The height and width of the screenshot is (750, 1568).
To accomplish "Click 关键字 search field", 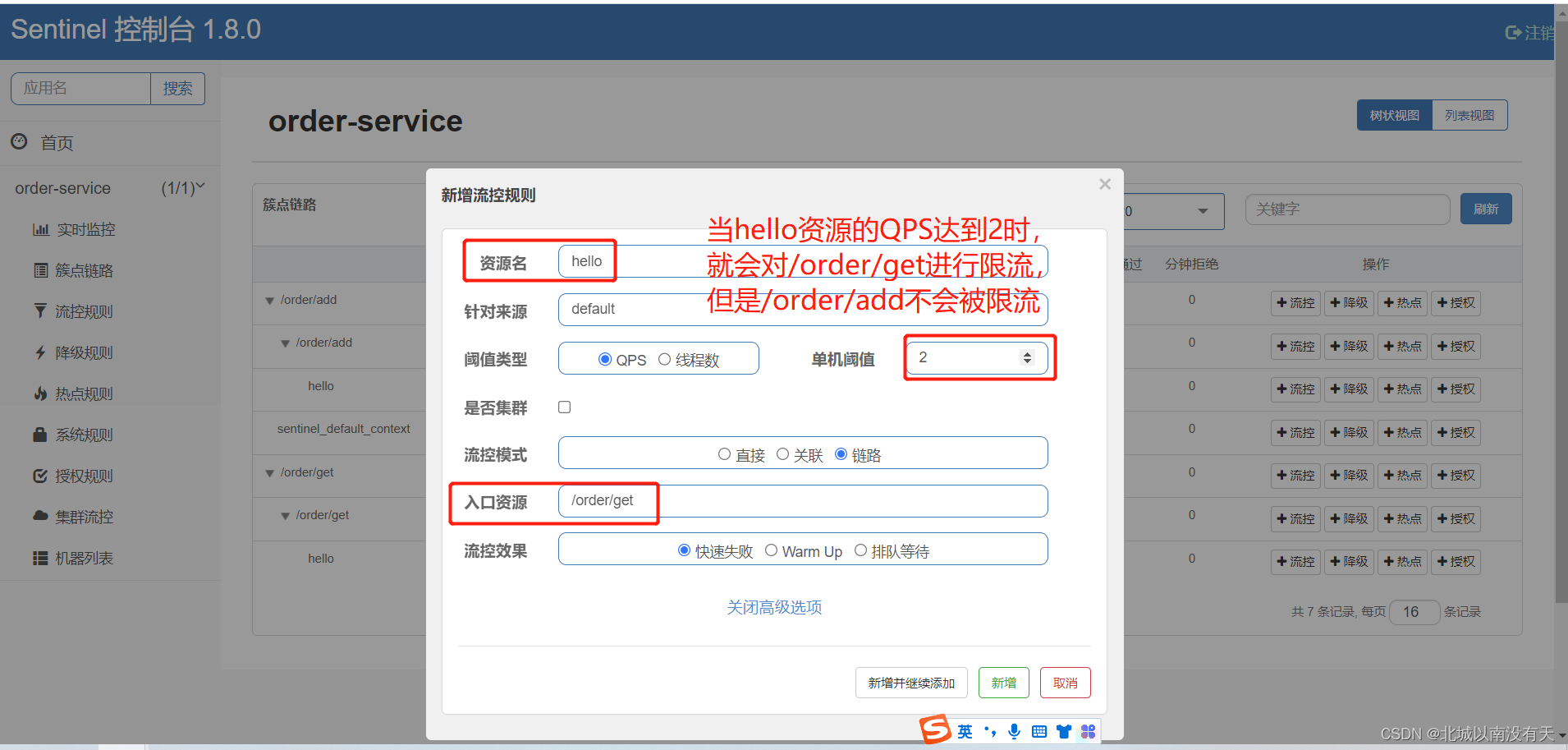I will (x=1347, y=209).
